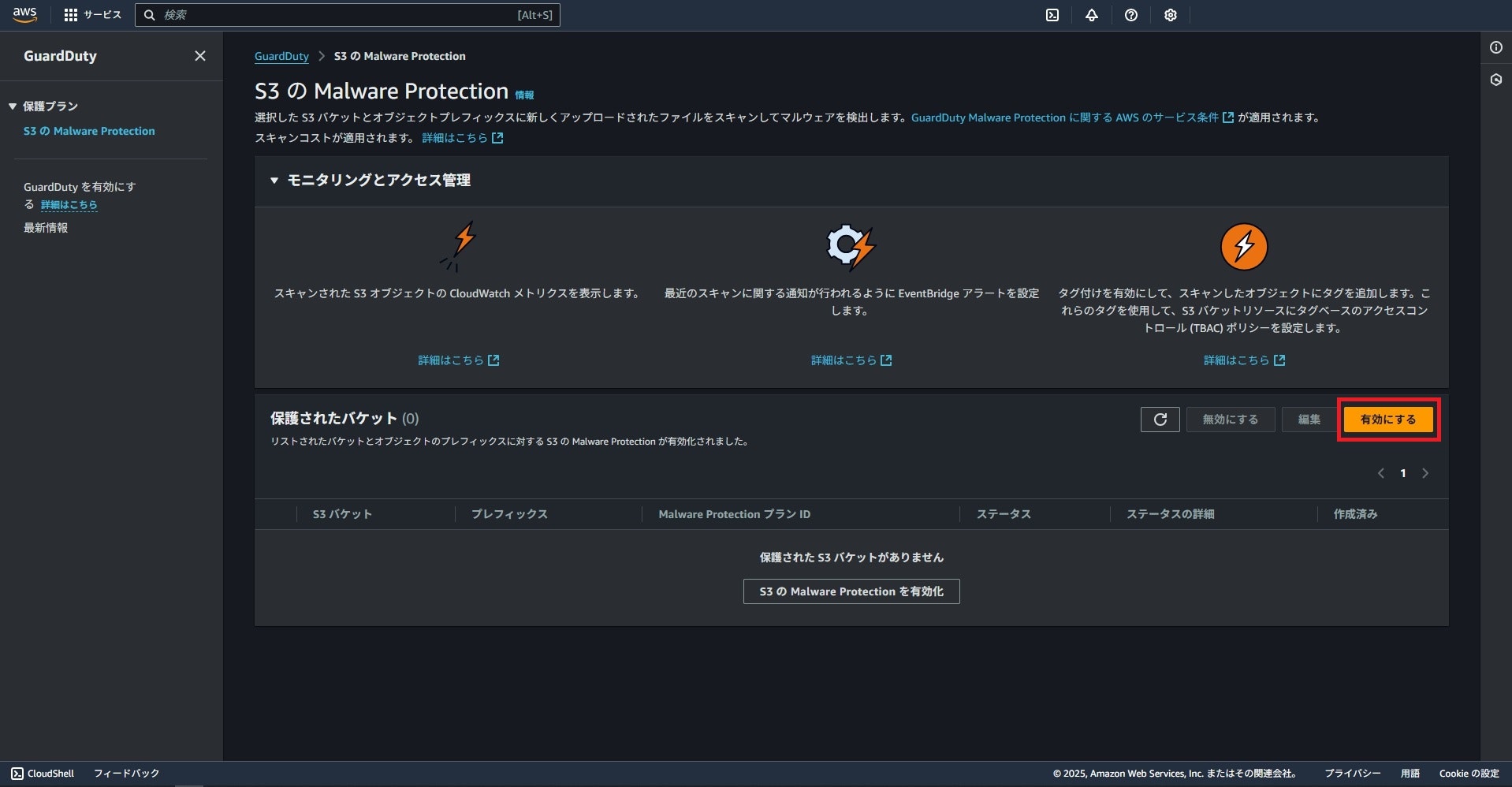Open CloudShell from the top navigation bar
Viewport: 1512px width, 787px height.
click(1052, 14)
